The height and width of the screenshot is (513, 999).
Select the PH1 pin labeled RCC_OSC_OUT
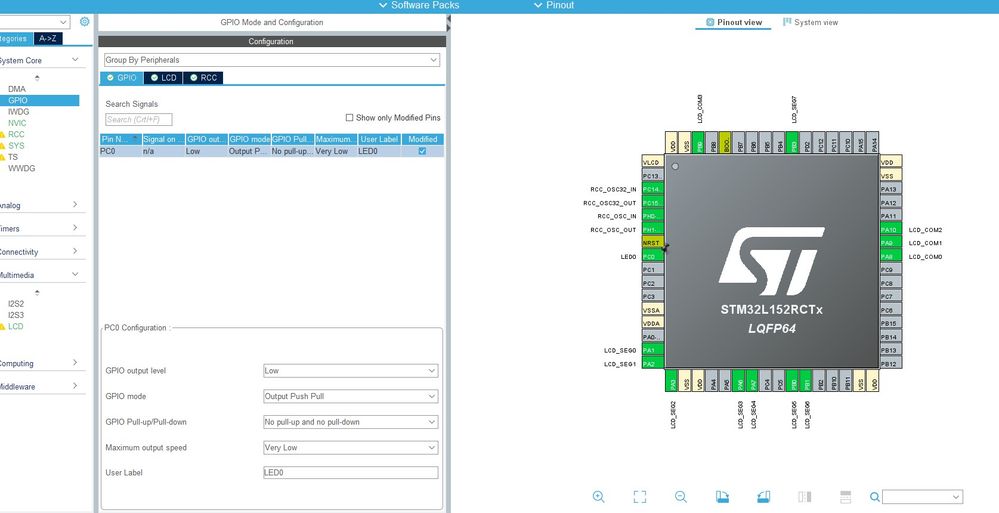tap(652, 229)
